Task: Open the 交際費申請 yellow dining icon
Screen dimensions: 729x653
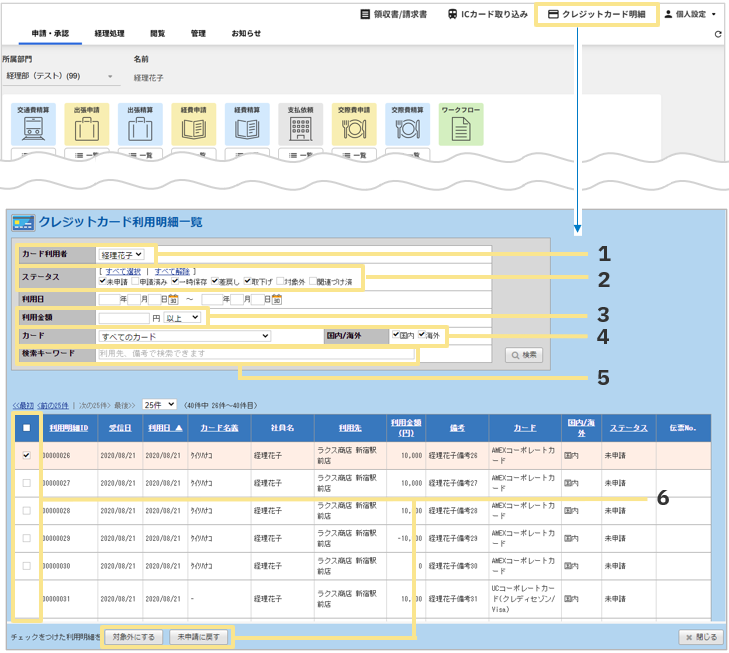Action: pyautogui.click(x=354, y=128)
